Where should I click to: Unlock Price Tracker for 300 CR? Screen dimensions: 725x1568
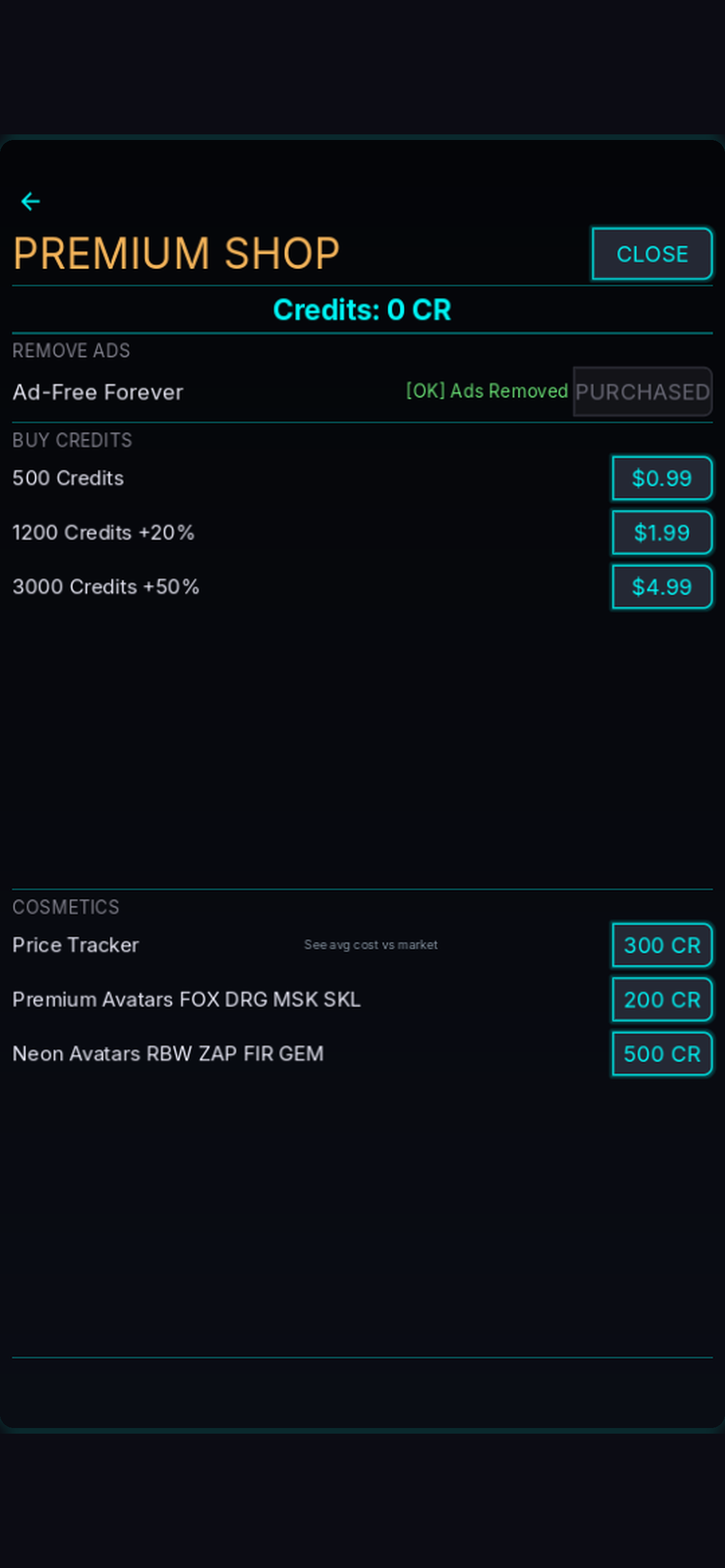662,945
